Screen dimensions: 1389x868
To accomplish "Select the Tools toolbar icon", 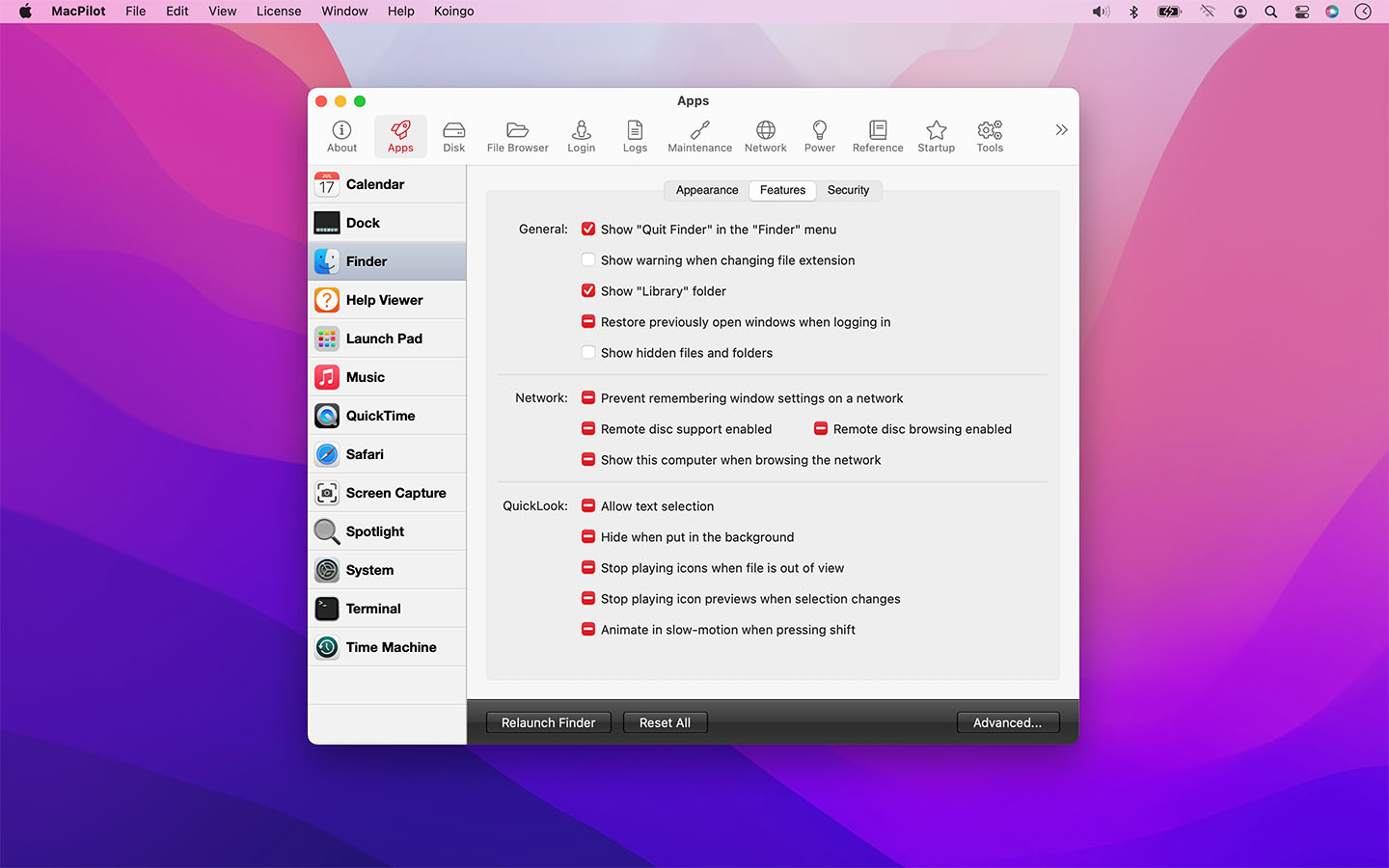I will pos(989,136).
